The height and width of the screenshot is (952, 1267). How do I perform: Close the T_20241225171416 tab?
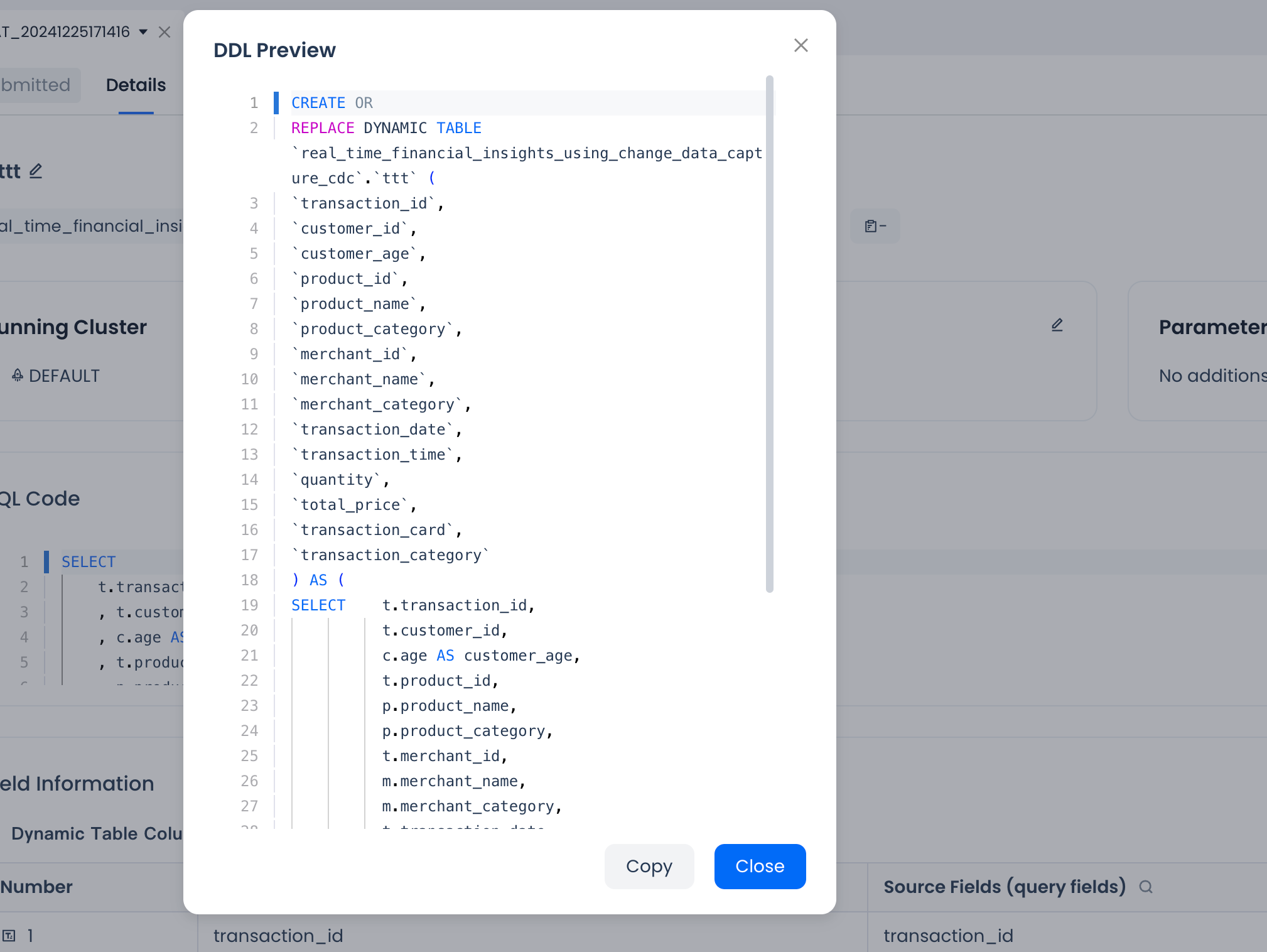click(x=164, y=32)
